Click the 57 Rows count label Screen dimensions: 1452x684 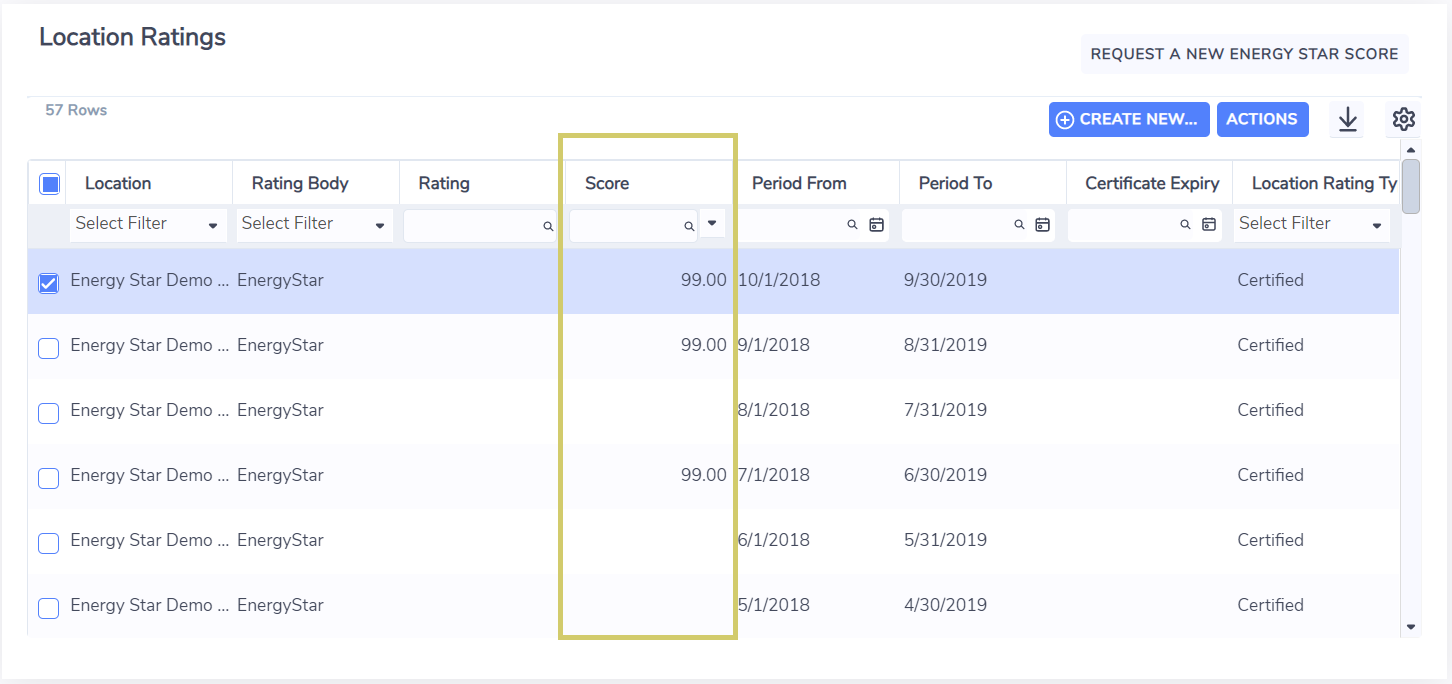pyautogui.click(x=76, y=110)
